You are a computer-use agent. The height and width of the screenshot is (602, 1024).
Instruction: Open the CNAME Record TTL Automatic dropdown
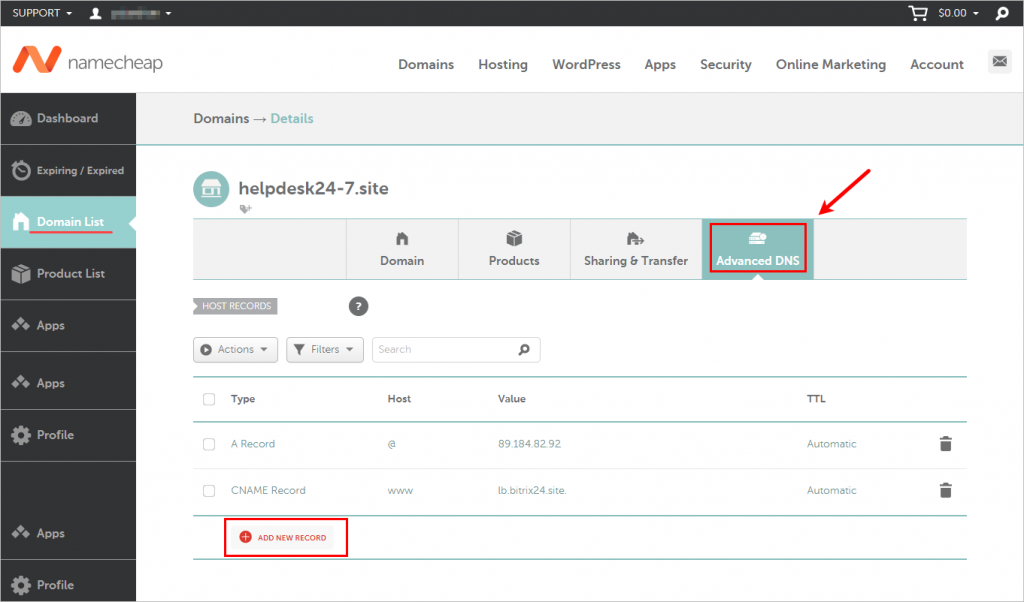[831, 490]
